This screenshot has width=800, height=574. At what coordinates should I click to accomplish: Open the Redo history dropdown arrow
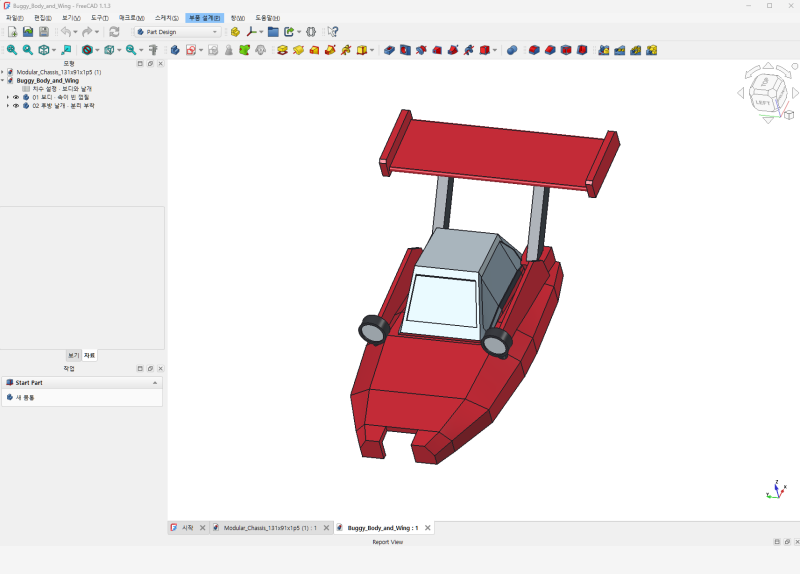(x=97, y=32)
